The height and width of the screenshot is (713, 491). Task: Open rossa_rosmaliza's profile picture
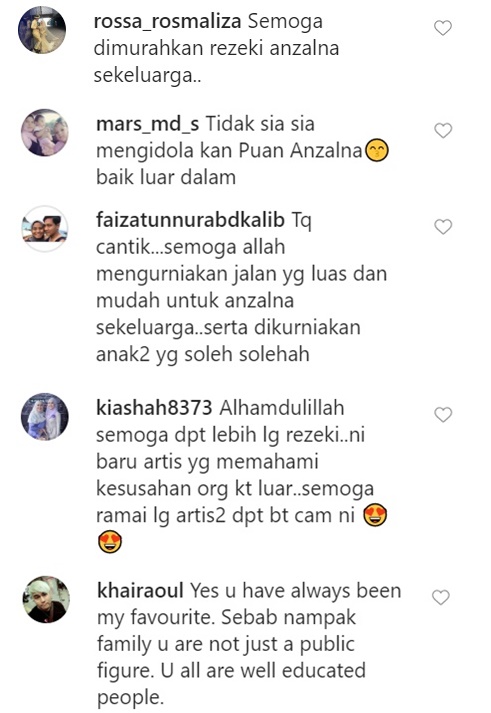(42, 30)
